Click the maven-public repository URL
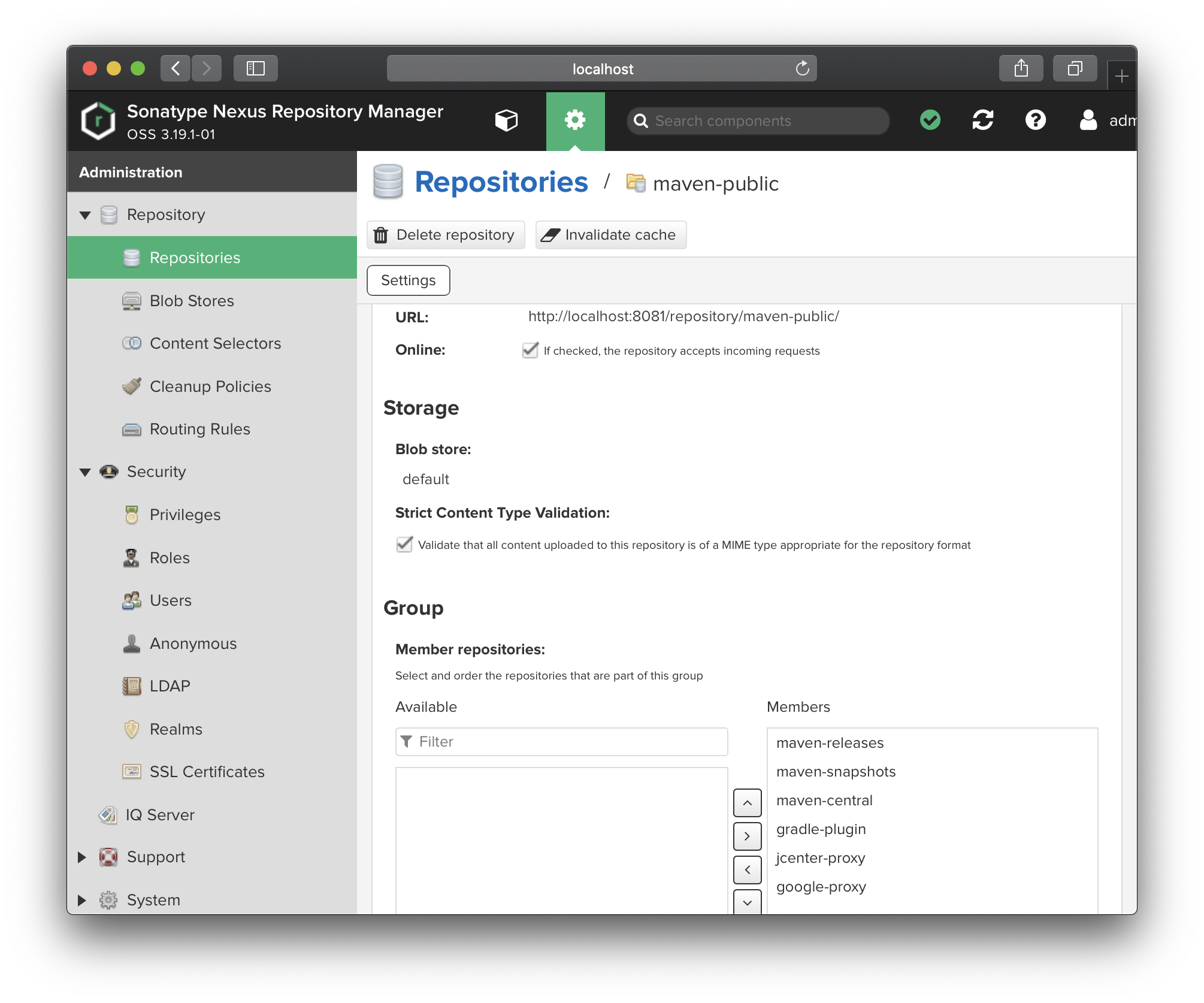The width and height of the screenshot is (1204, 1003). [683, 316]
